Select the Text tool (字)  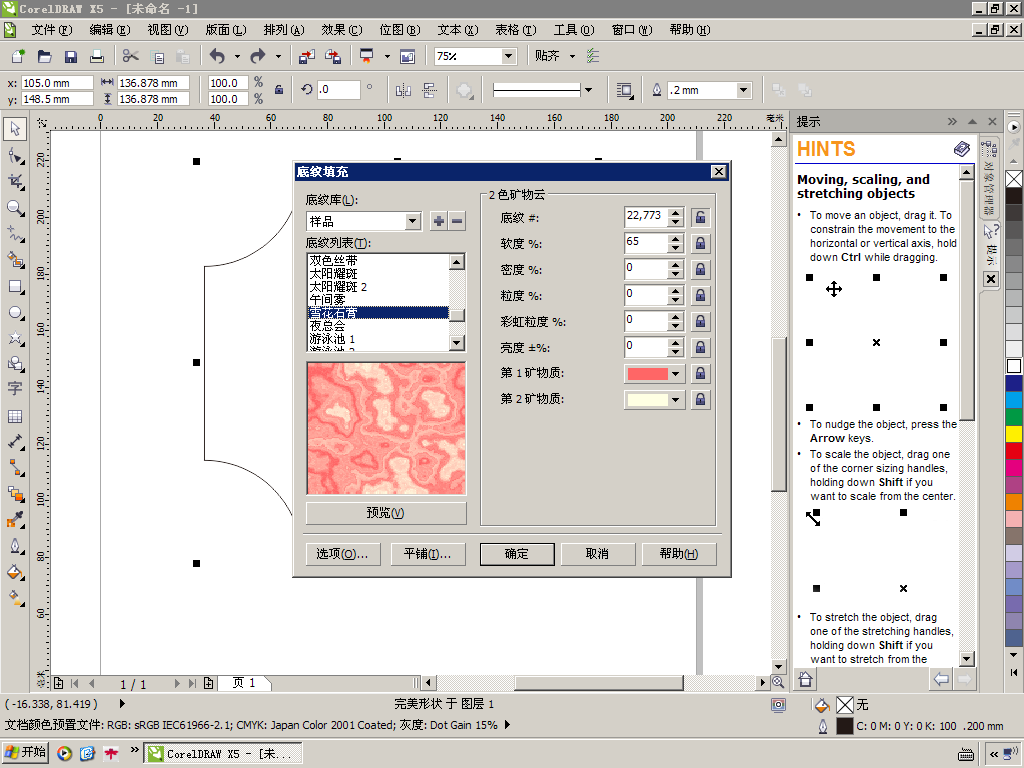(x=15, y=389)
